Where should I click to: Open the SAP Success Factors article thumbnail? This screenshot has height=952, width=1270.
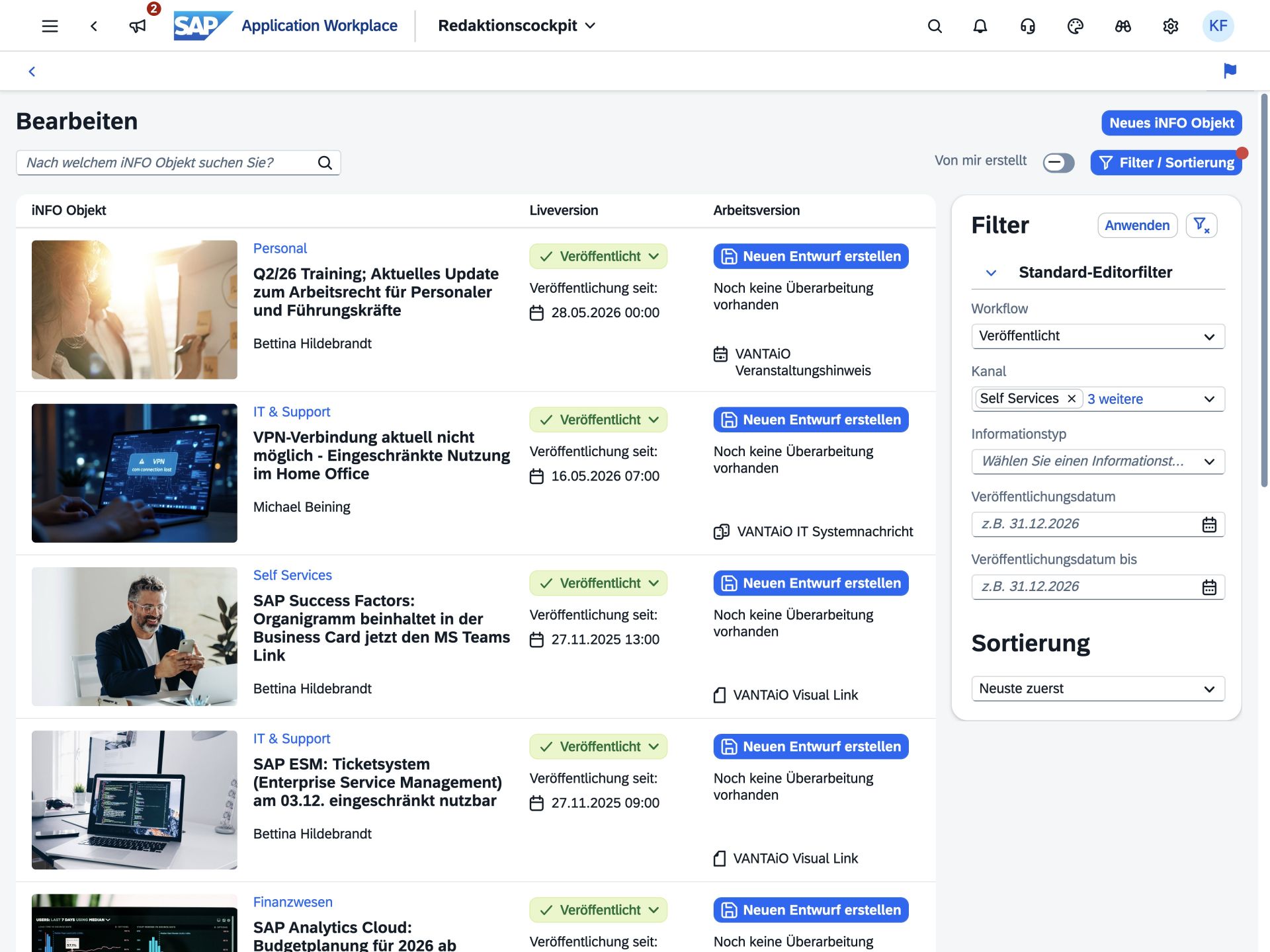coord(134,637)
